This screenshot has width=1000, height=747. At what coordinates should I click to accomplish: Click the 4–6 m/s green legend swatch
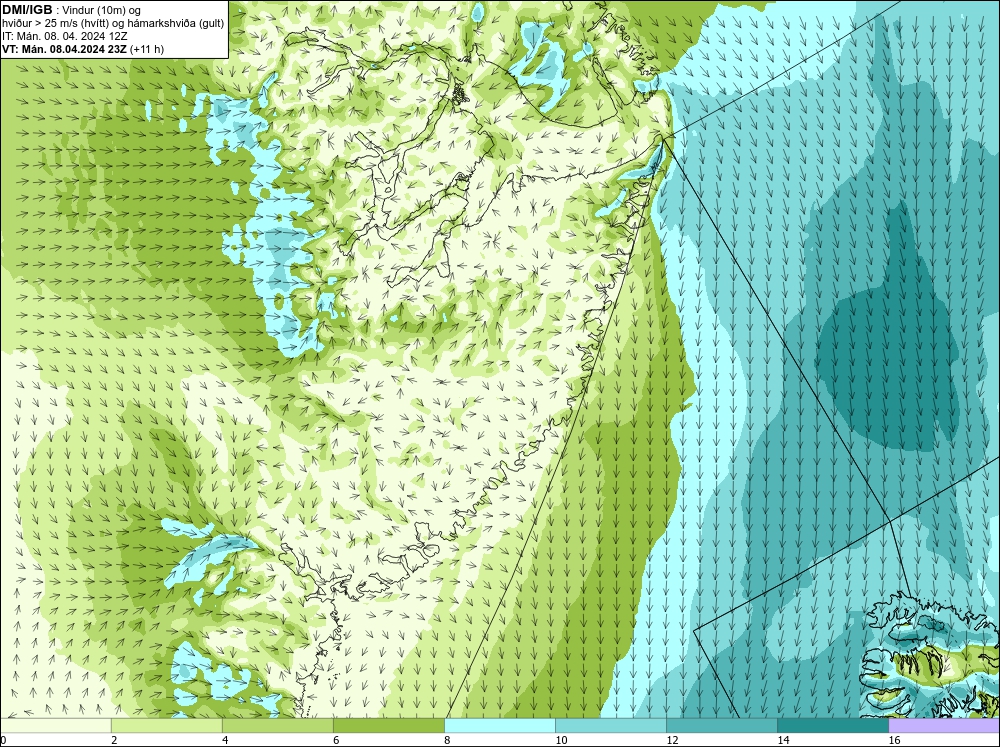277,726
